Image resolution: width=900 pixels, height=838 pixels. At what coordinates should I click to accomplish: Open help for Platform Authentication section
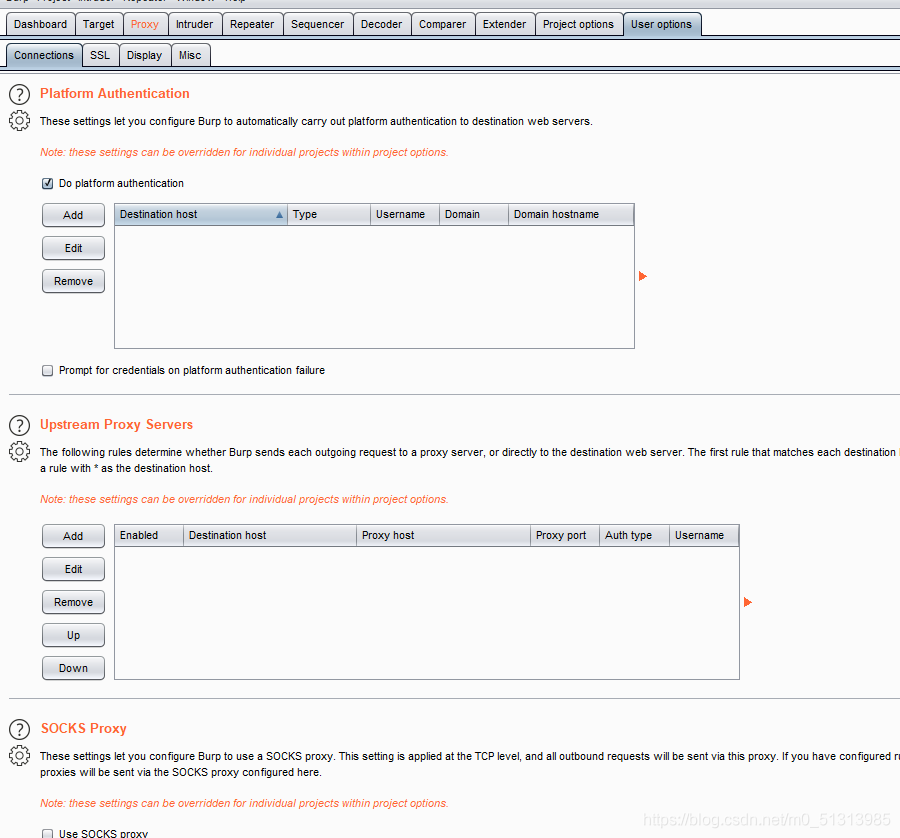(20, 94)
